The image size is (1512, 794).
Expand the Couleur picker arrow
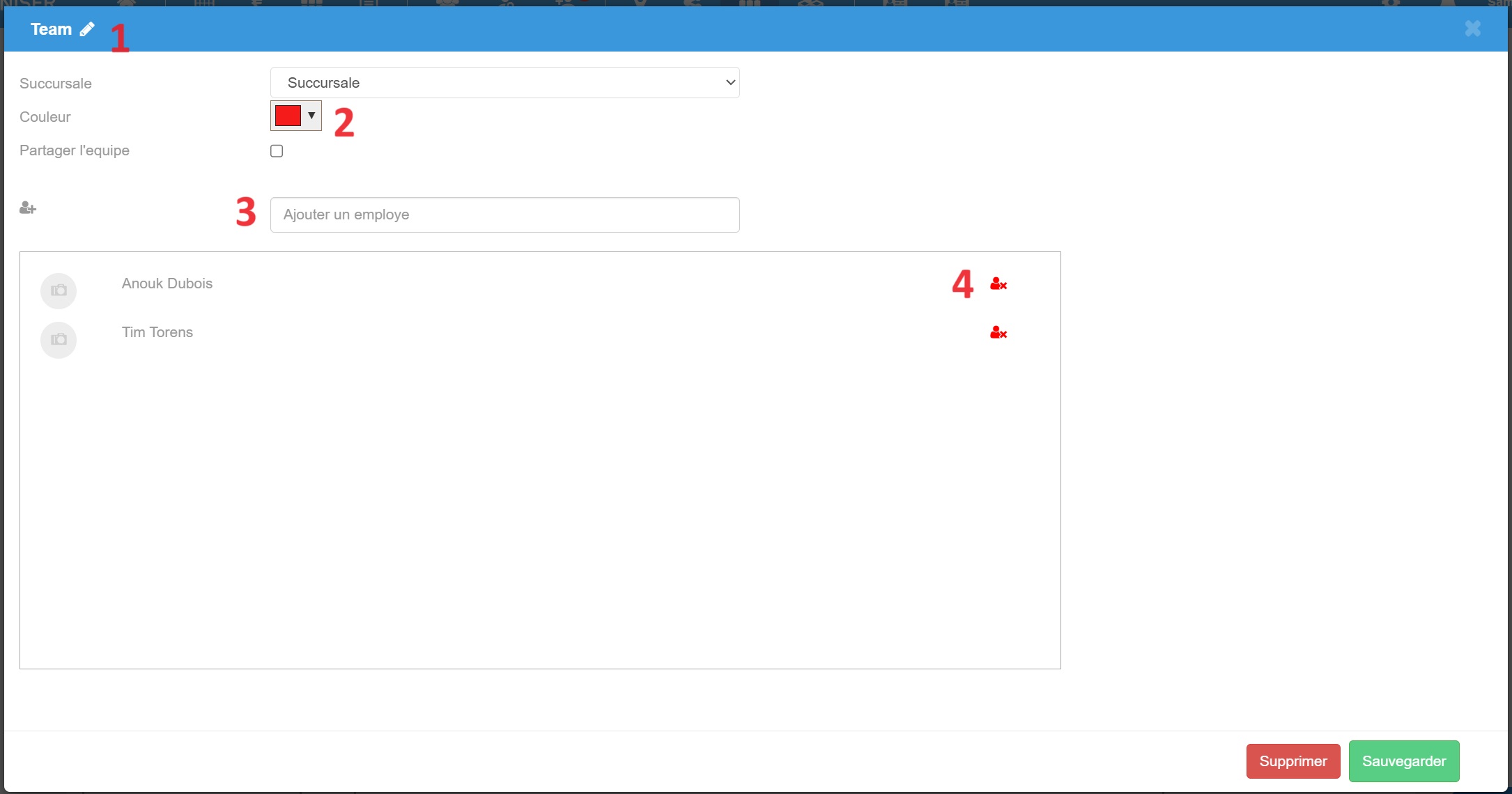[x=311, y=116]
